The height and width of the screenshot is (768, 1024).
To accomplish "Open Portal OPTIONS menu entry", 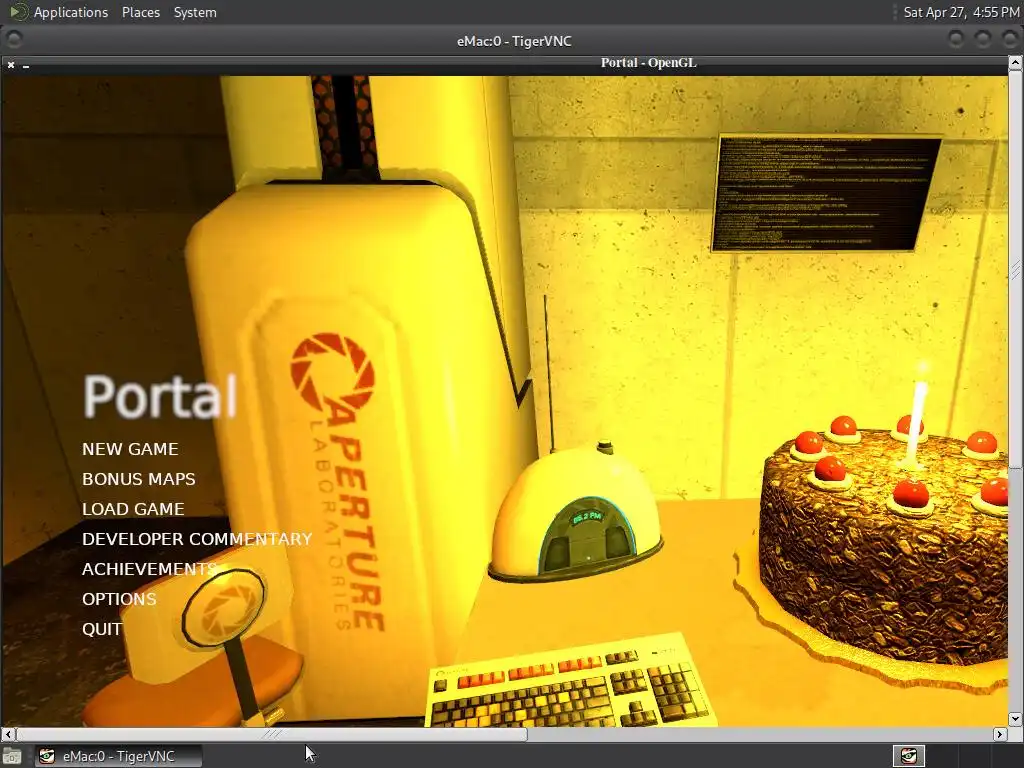I will [x=120, y=600].
